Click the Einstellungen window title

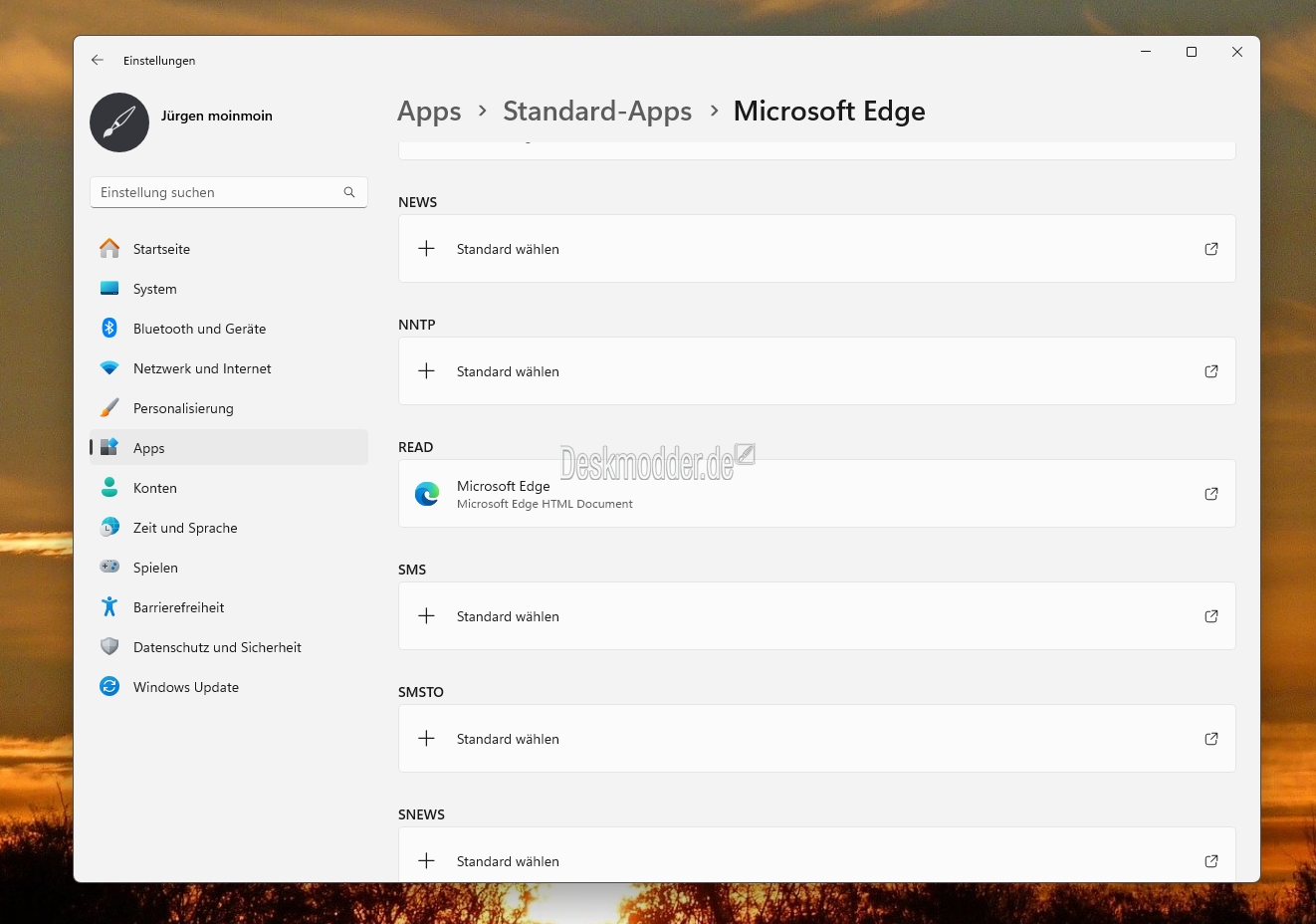(x=159, y=61)
